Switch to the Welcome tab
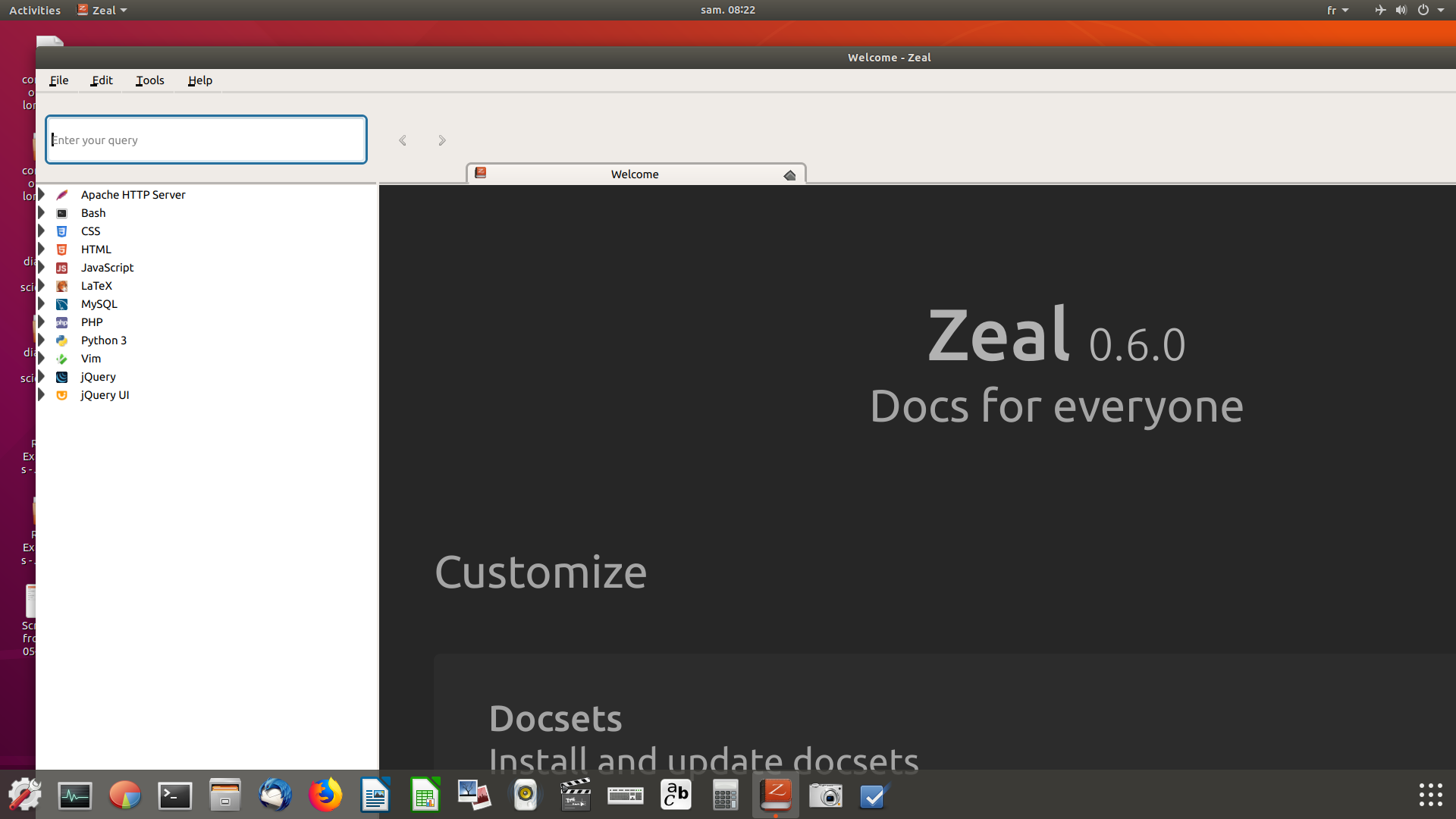This screenshot has height=819, width=1456. (635, 174)
